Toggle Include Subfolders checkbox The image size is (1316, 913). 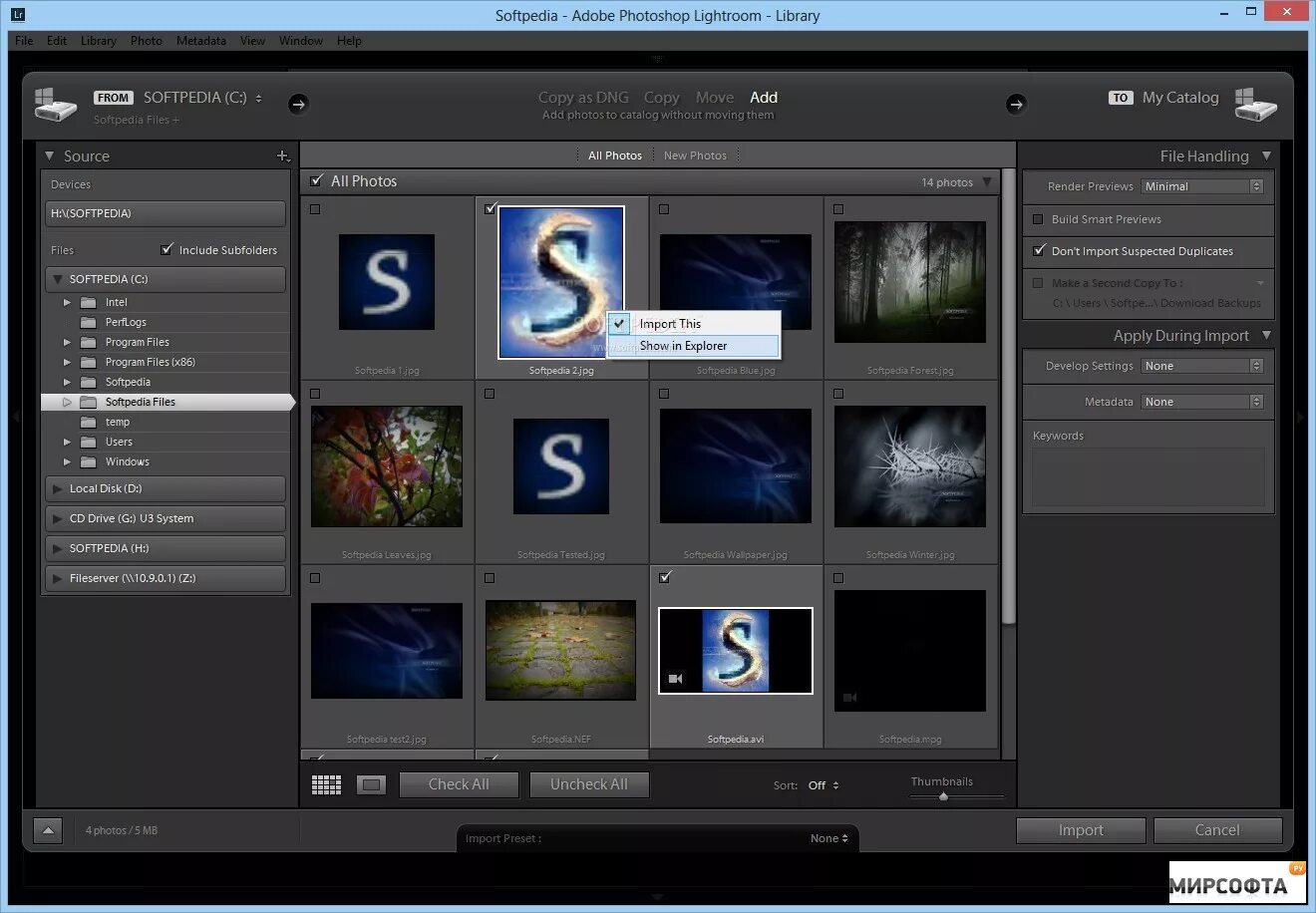pos(166,249)
